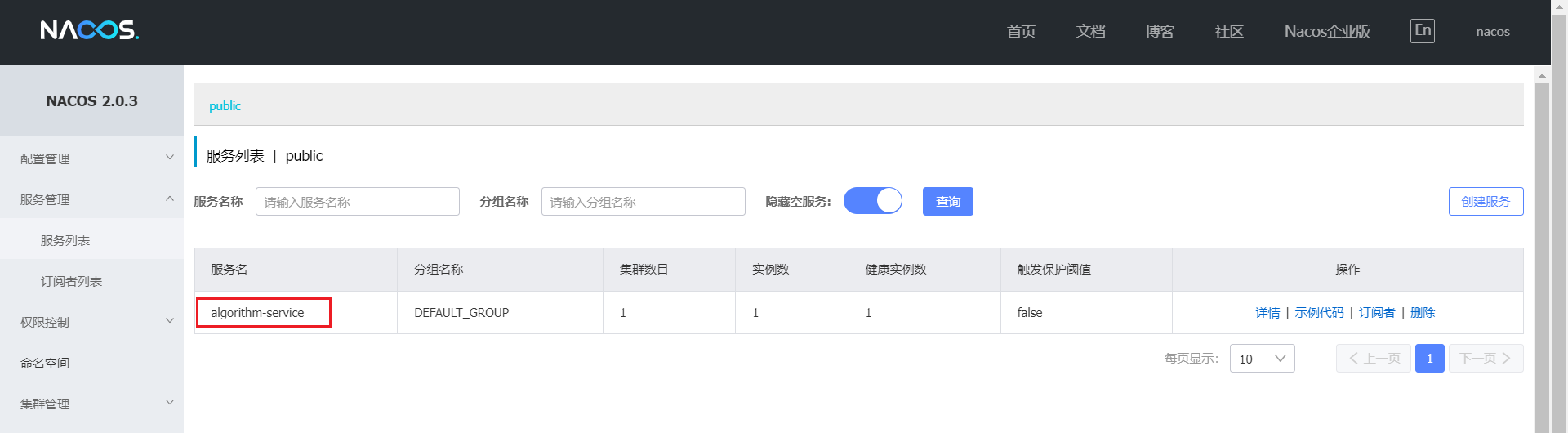Open 示例代码 for algorithm-service
This screenshot has height=433, width=1568.
point(1319,313)
